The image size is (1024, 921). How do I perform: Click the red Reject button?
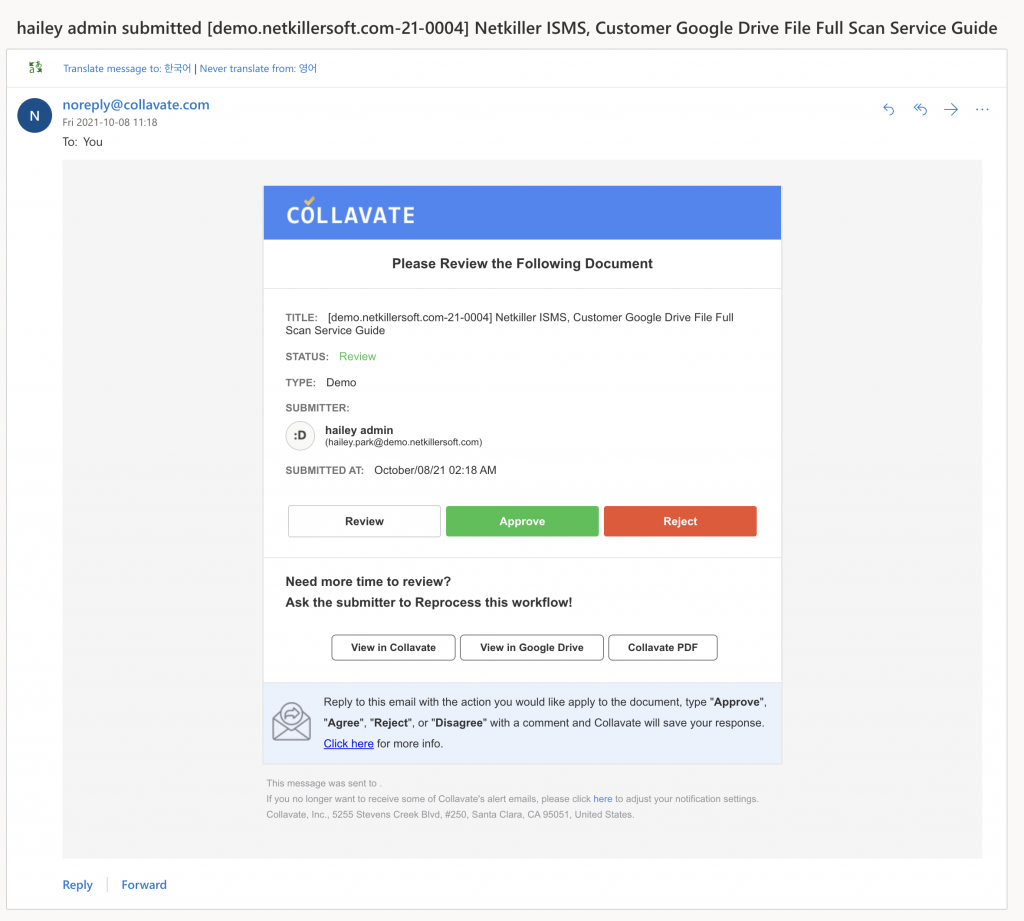click(x=680, y=521)
